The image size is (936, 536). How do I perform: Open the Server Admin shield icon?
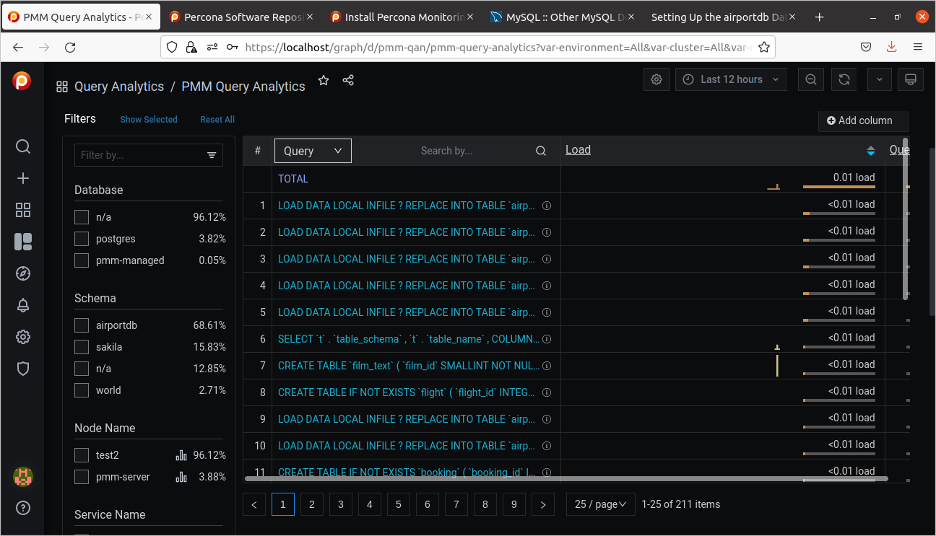point(23,368)
